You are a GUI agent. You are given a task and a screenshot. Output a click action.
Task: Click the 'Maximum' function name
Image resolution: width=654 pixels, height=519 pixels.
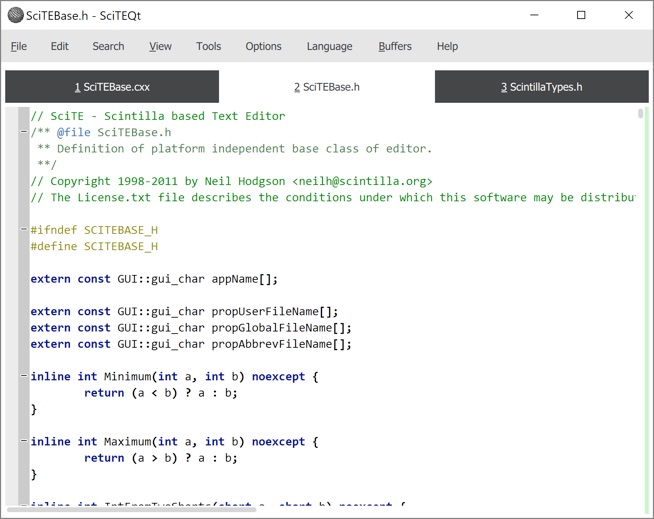pos(128,442)
